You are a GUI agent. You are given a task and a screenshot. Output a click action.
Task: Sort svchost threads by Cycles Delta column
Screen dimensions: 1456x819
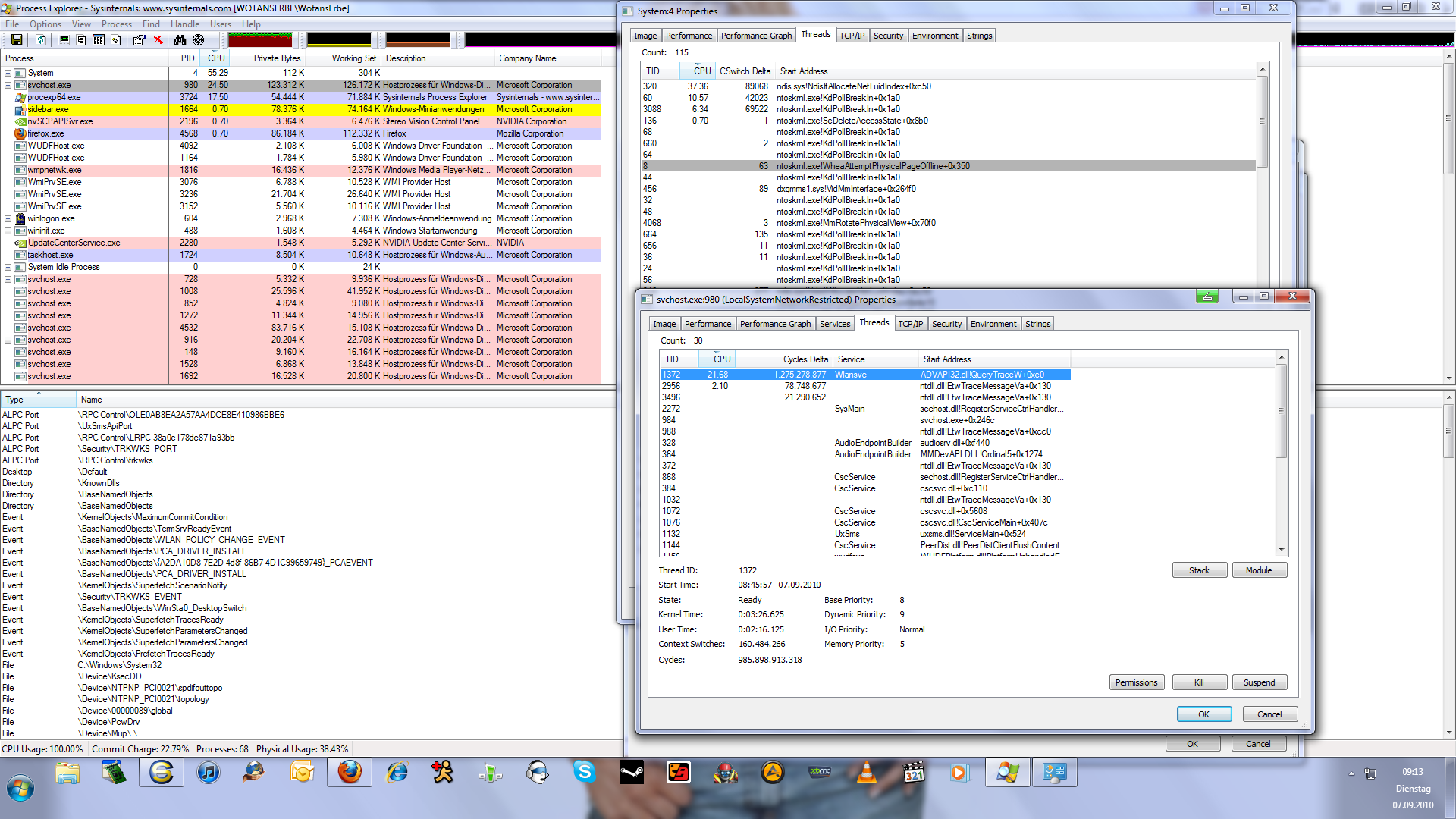805,359
